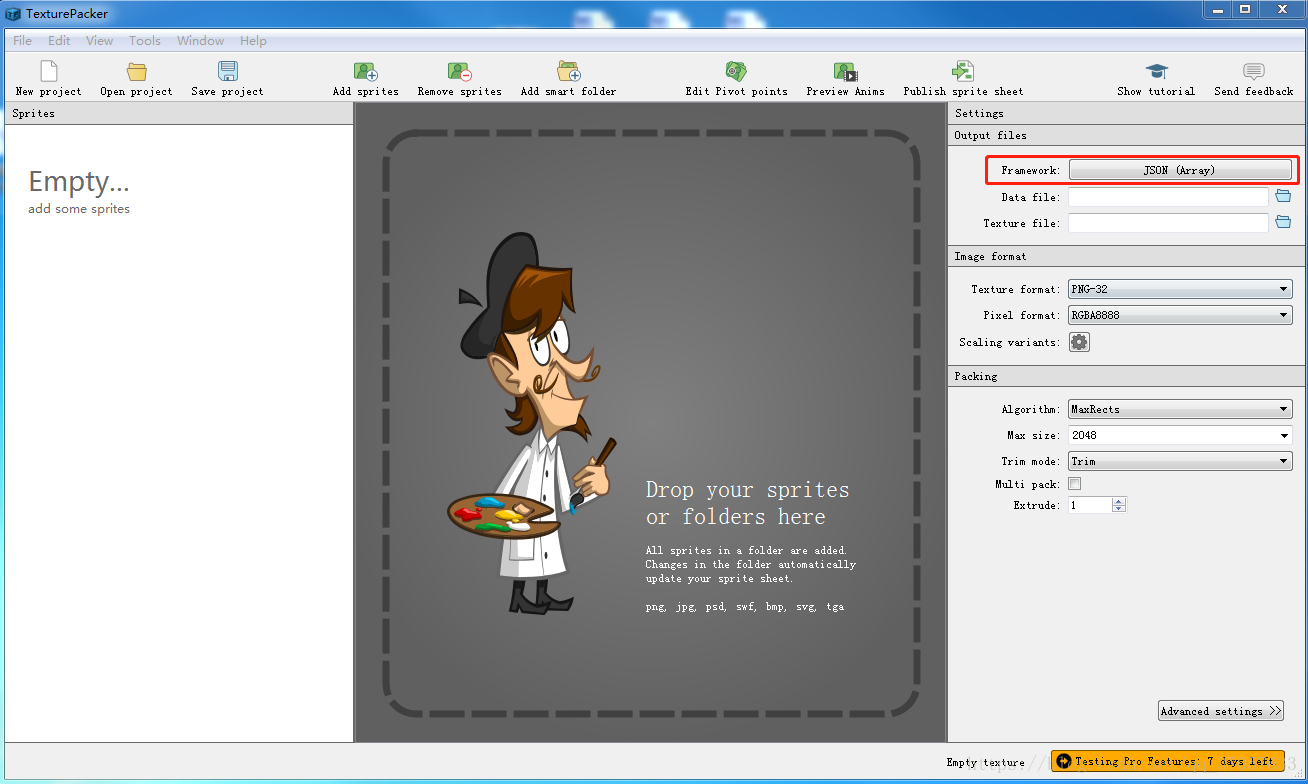The width and height of the screenshot is (1308, 784).
Task: Open Texture format dropdown PNG-32
Action: point(1180,289)
